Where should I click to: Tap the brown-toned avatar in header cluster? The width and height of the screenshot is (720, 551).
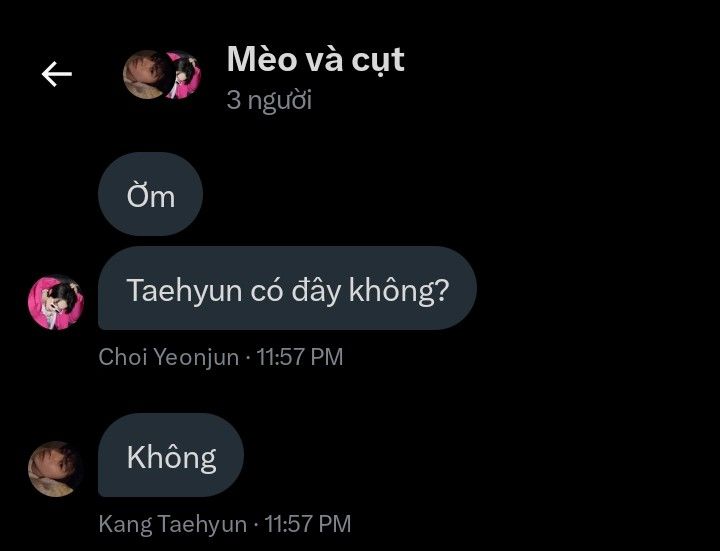click(147, 74)
